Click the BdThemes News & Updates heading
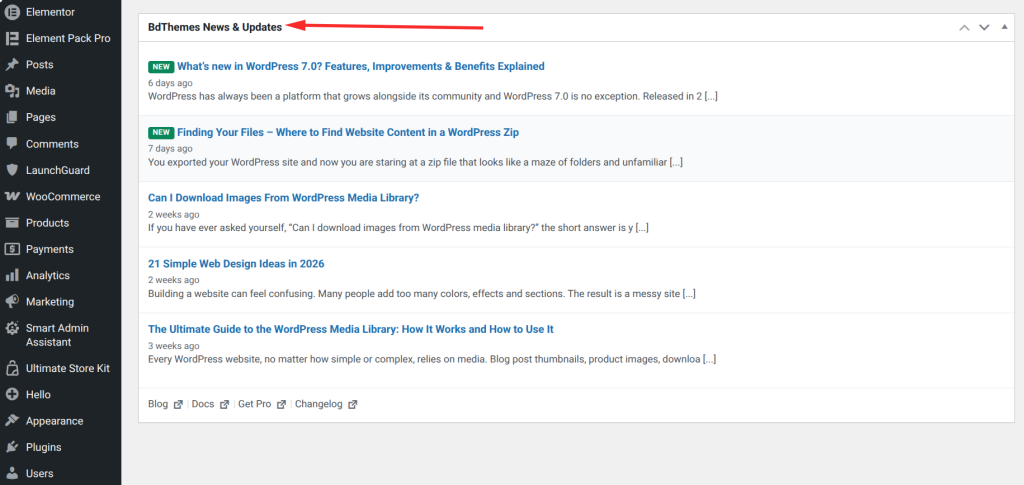The image size is (1024, 485). pos(215,27)
